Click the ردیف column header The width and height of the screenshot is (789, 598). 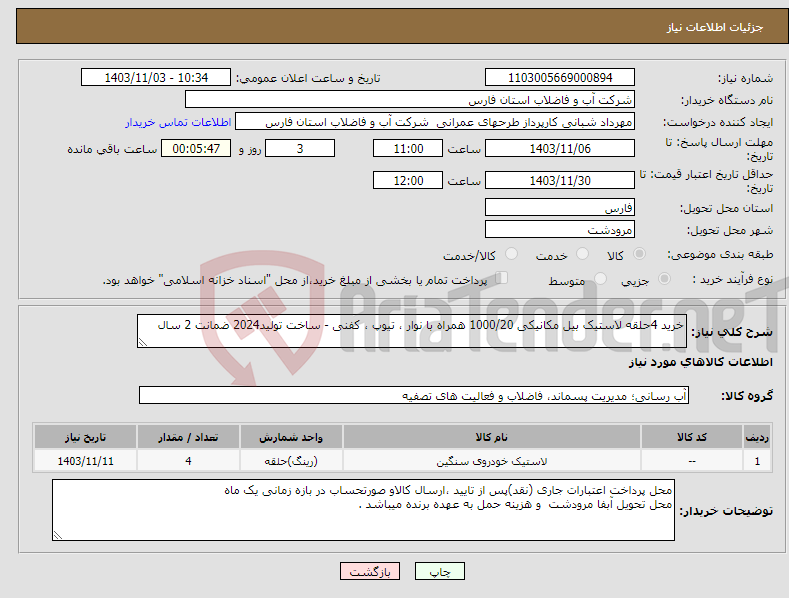coord(757,437)
